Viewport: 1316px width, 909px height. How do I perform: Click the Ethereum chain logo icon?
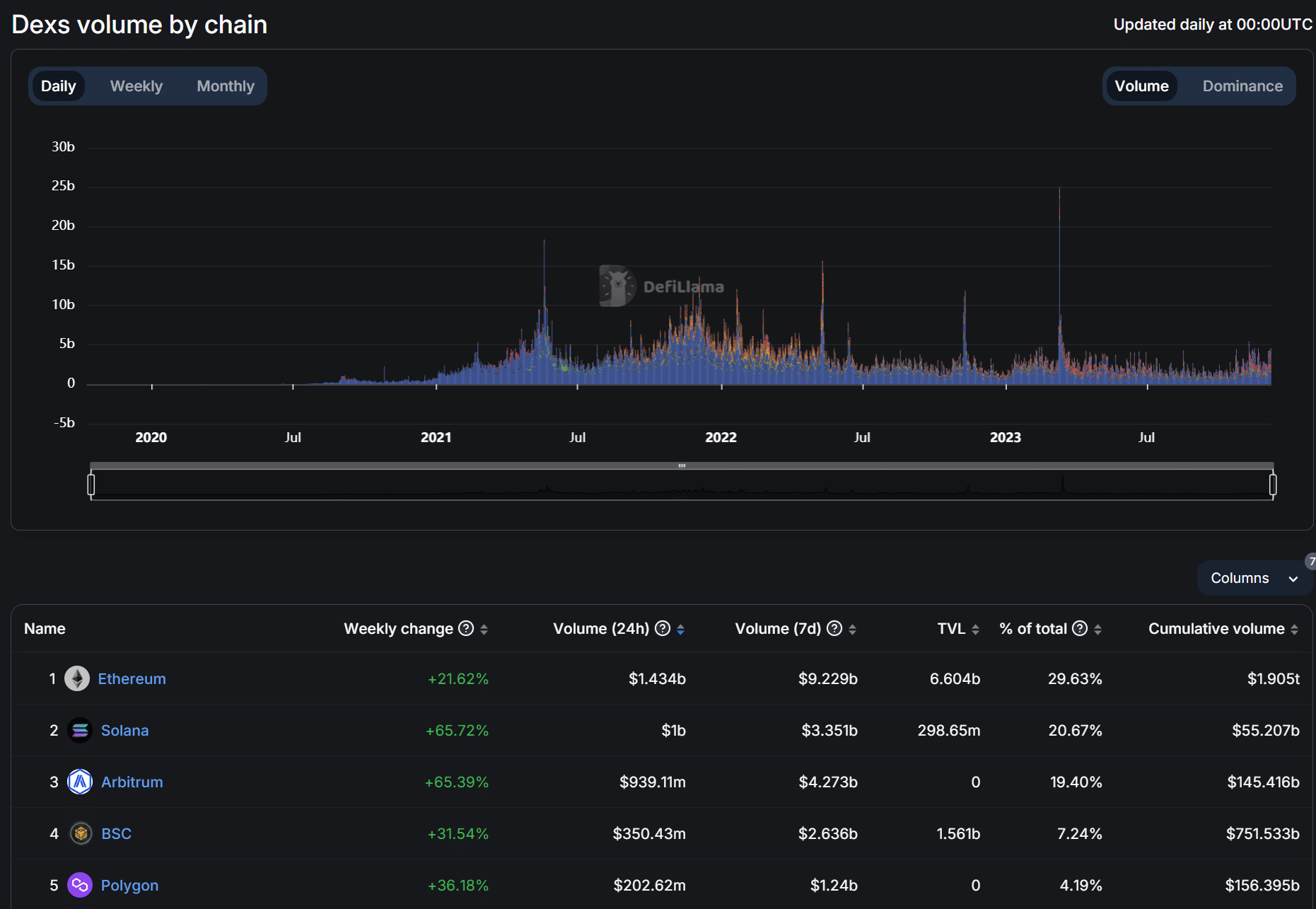click(x=77, y=678)
